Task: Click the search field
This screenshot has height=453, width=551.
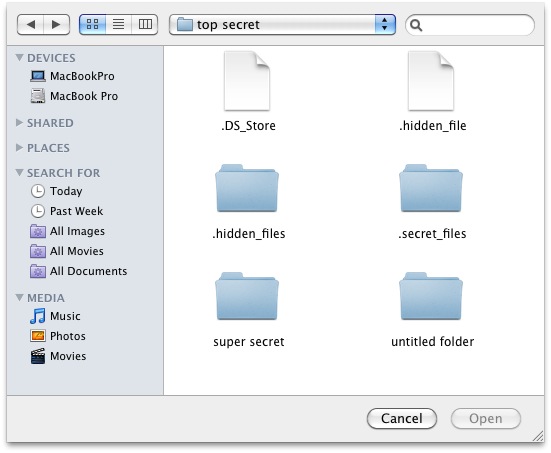Action: (x=470, y=25)
